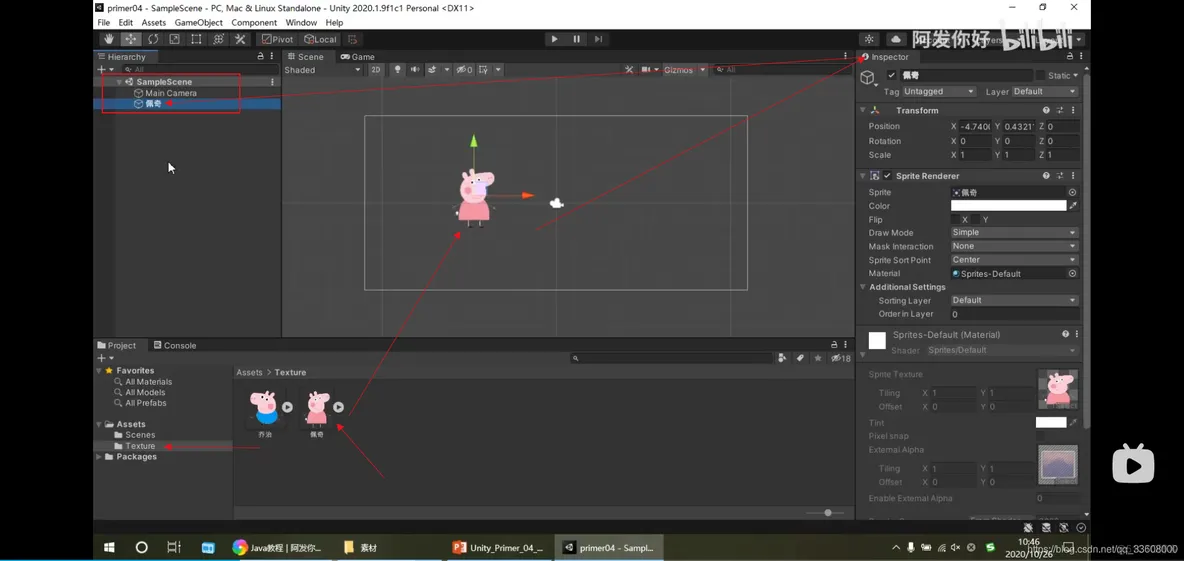Open Draw Mode Simple dropdown
The height and width of the screenshot is (561, 1184).
pyautogui.click(x=1014, y=233)
